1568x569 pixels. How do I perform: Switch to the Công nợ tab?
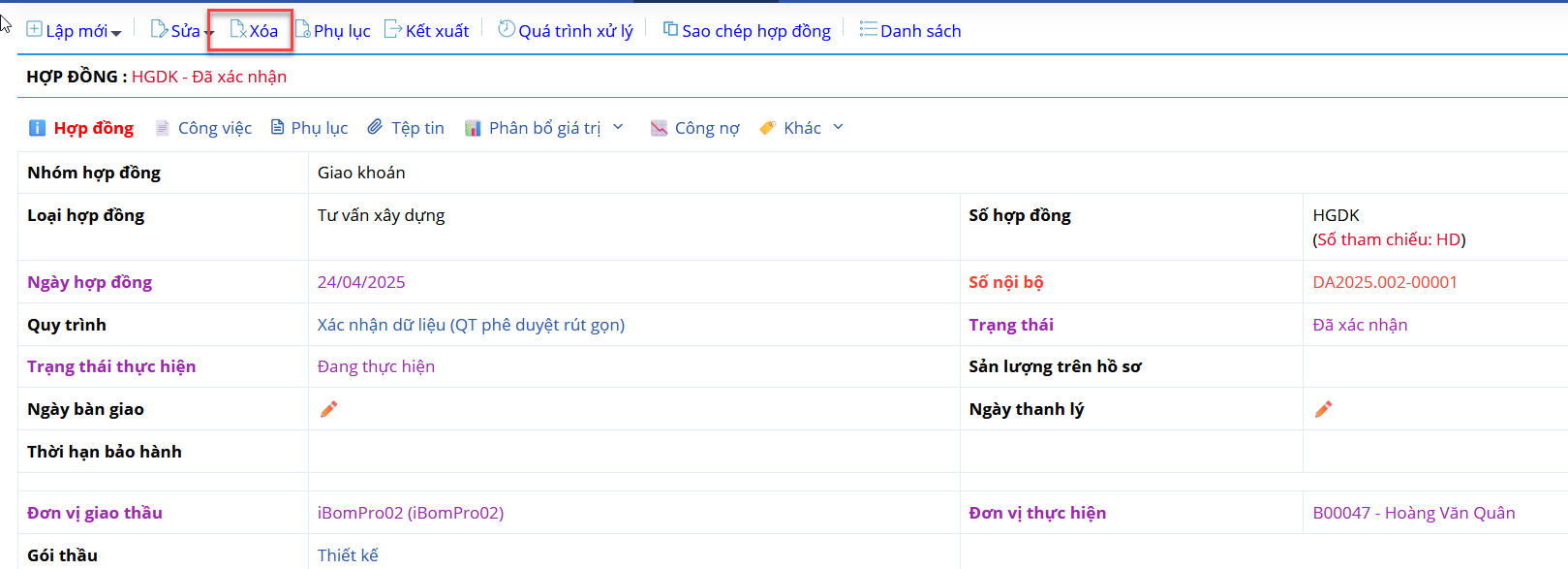pyautogui.click(x=707, y=128)
